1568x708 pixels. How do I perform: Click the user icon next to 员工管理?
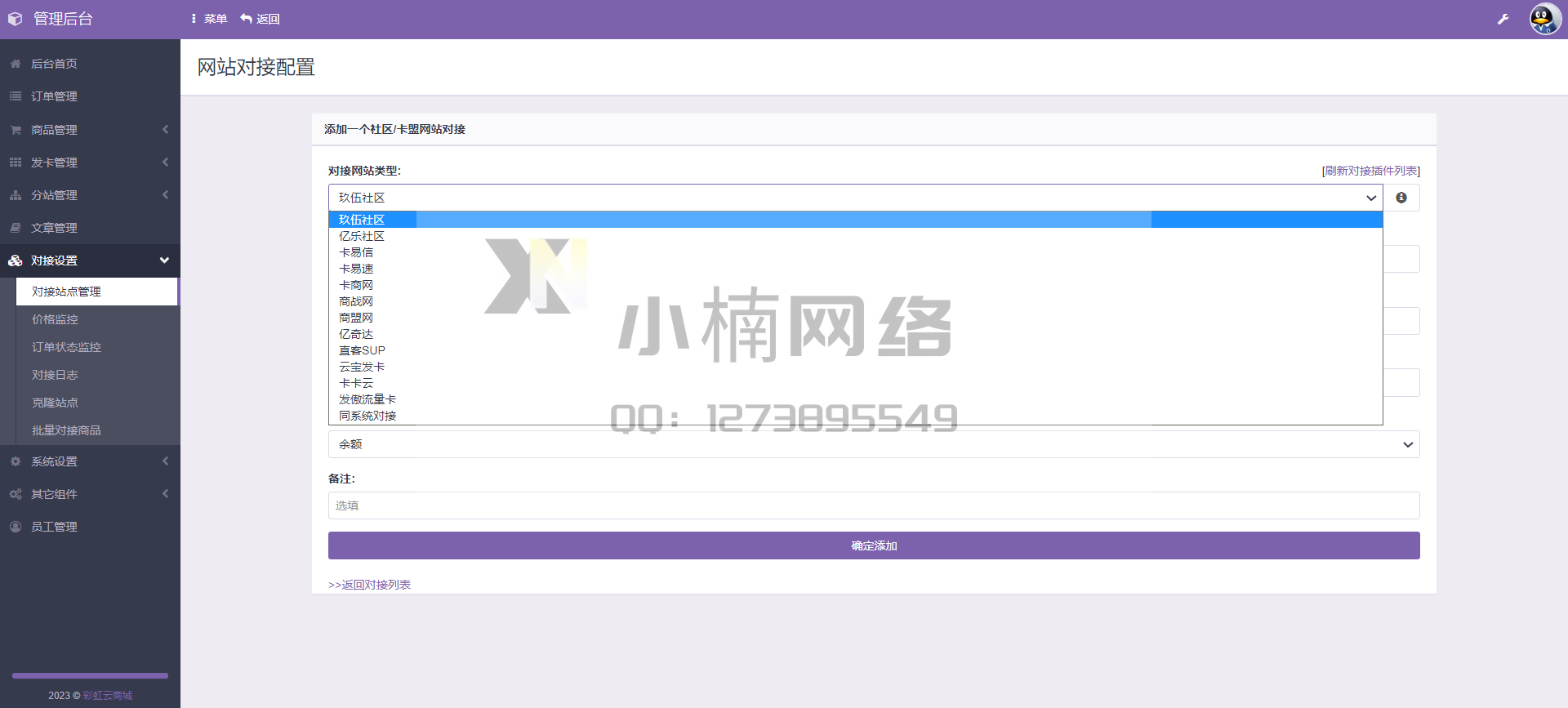[16, 527]
